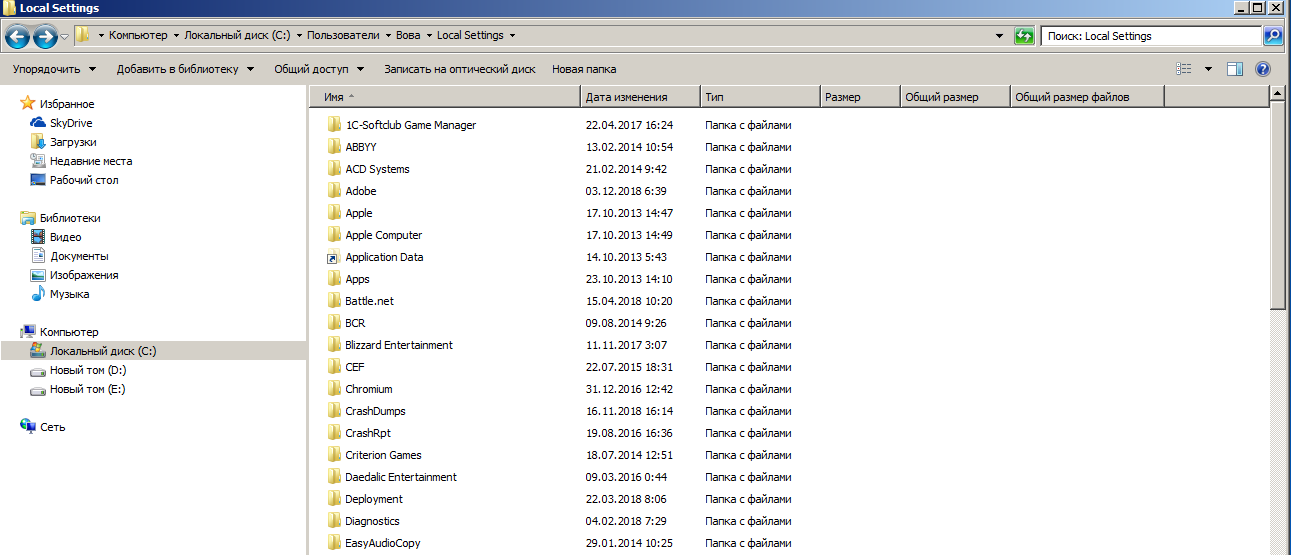Sort by the 'Размер' column header
Viewport: 1291px width, 555px height.
[x=860, y=97]
